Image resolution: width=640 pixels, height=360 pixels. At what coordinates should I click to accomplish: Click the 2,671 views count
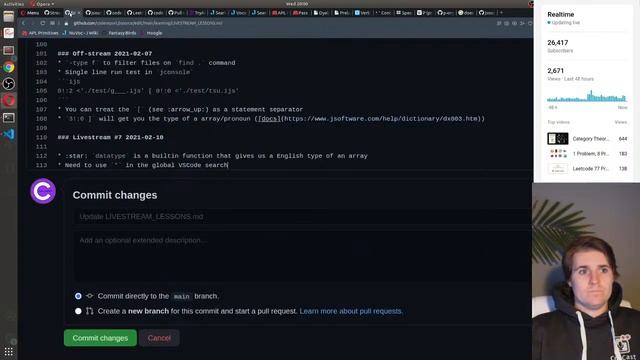pyautogui.click(x=556, y=71)
